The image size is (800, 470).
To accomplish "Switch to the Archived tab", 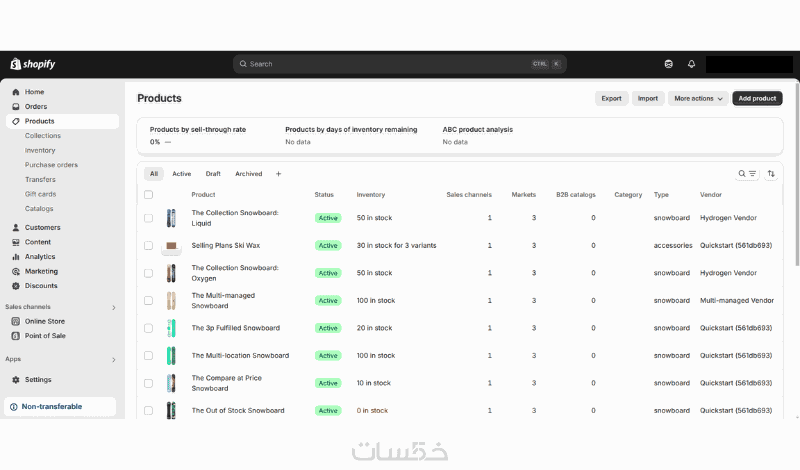I will [248, 174].
